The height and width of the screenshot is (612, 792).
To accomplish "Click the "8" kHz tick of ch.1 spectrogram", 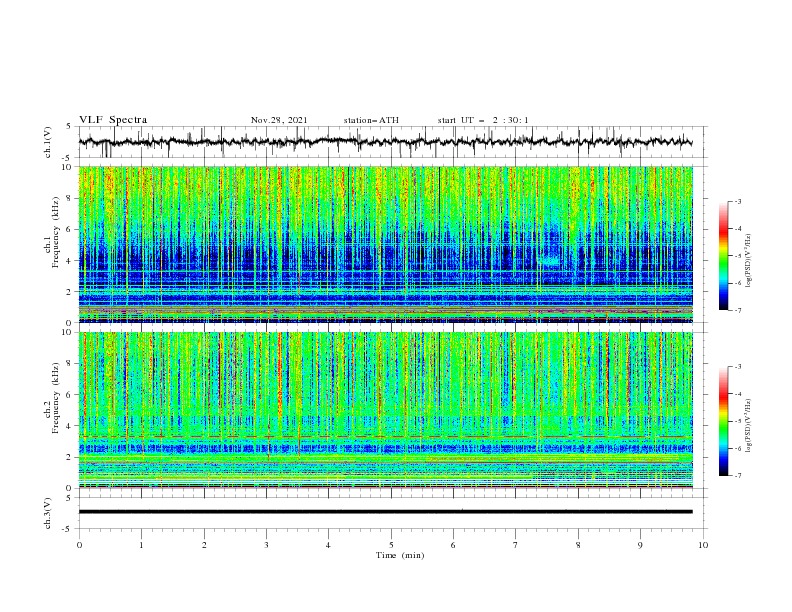I will coord(70,198).
